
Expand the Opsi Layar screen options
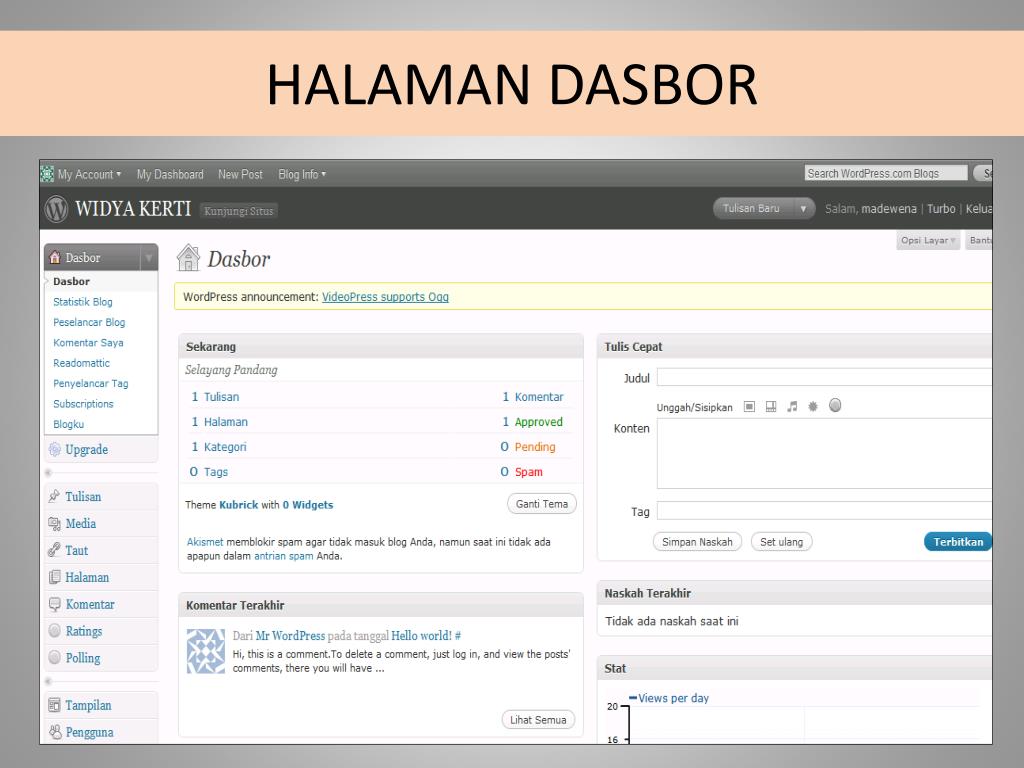[x=928, y=240]
